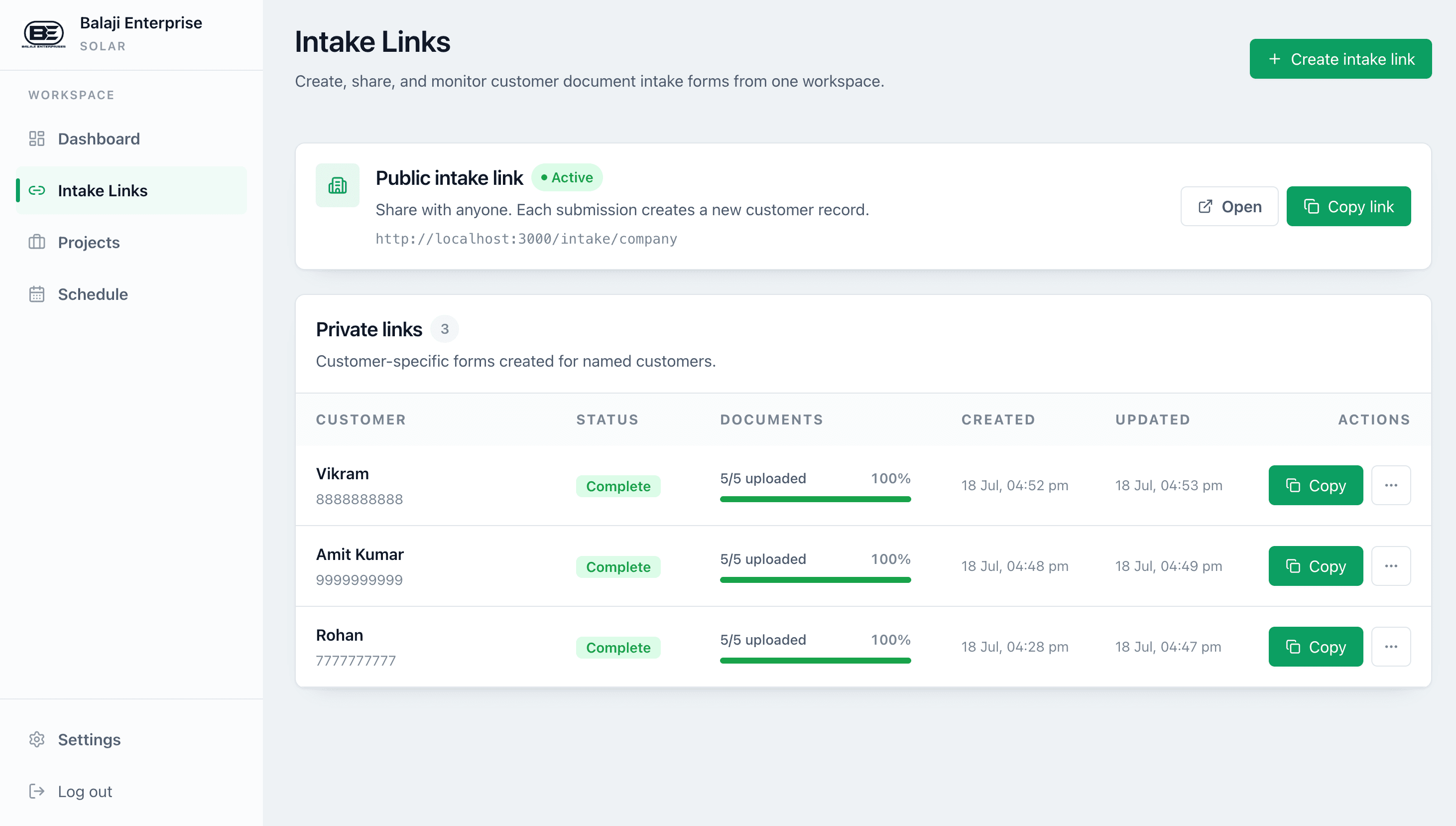Click the Intake Links page heading
Screen dimensions: 1456x826
[372, 42]
